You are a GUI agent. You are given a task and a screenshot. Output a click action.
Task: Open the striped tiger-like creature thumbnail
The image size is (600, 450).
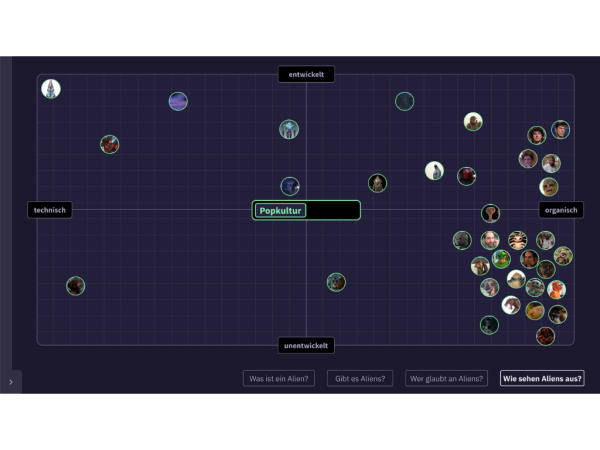pyautogui.click(x=518, y=240)
